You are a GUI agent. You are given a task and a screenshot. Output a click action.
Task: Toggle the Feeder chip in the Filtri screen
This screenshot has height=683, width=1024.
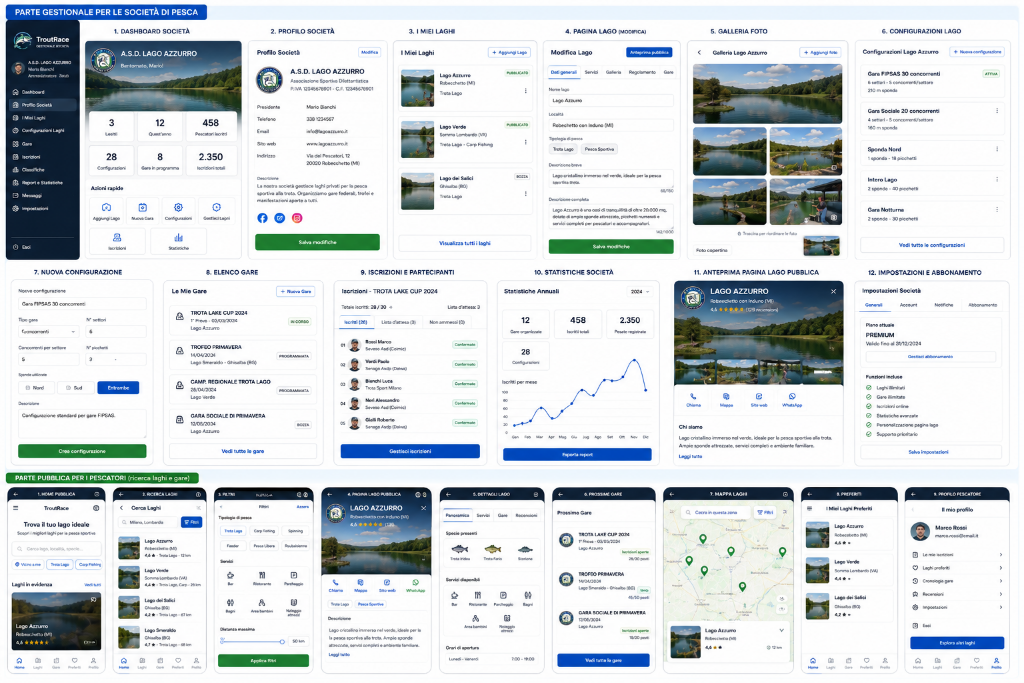[x=232, y=546]
